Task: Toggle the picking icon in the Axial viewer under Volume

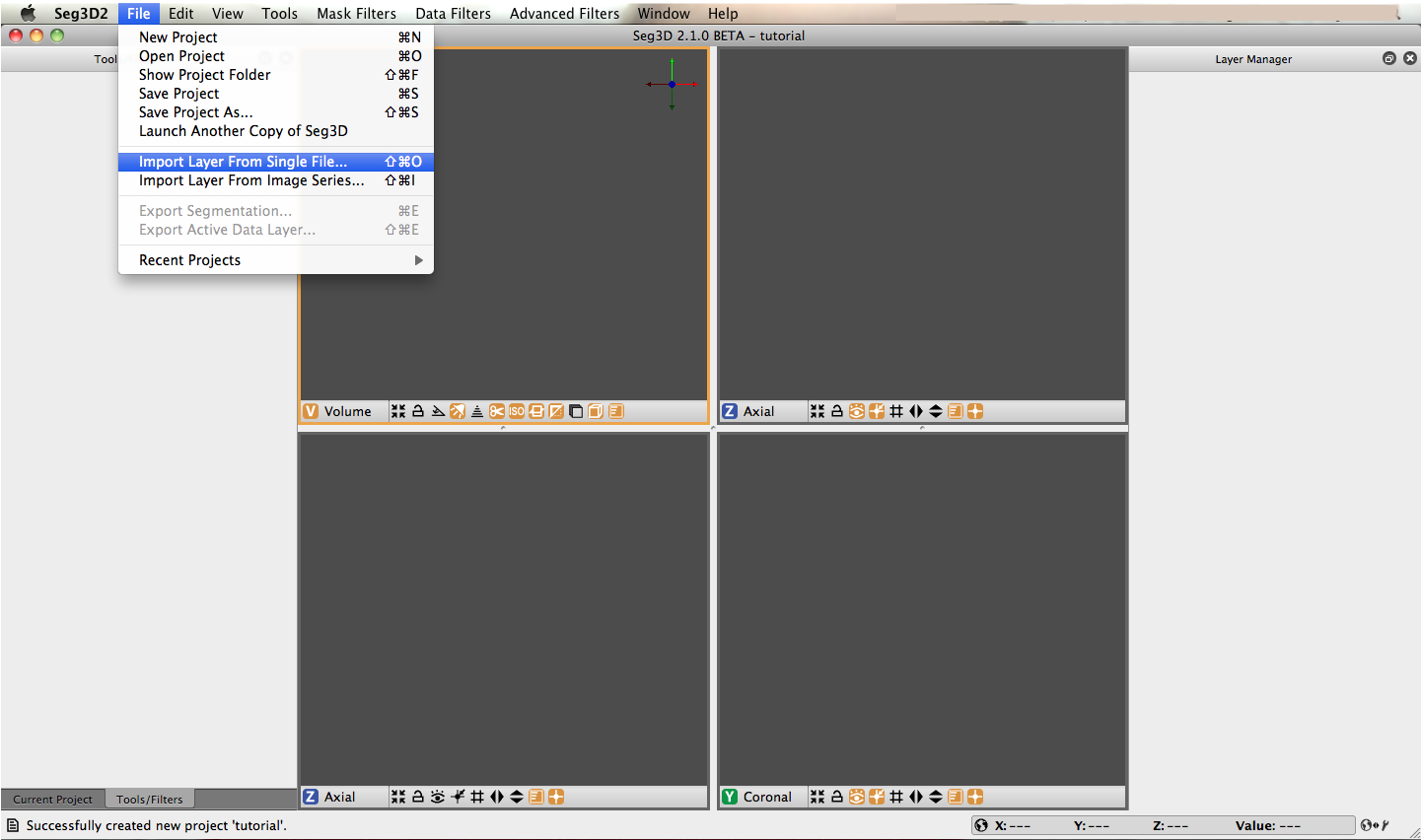Action: (x=458, y=797)
